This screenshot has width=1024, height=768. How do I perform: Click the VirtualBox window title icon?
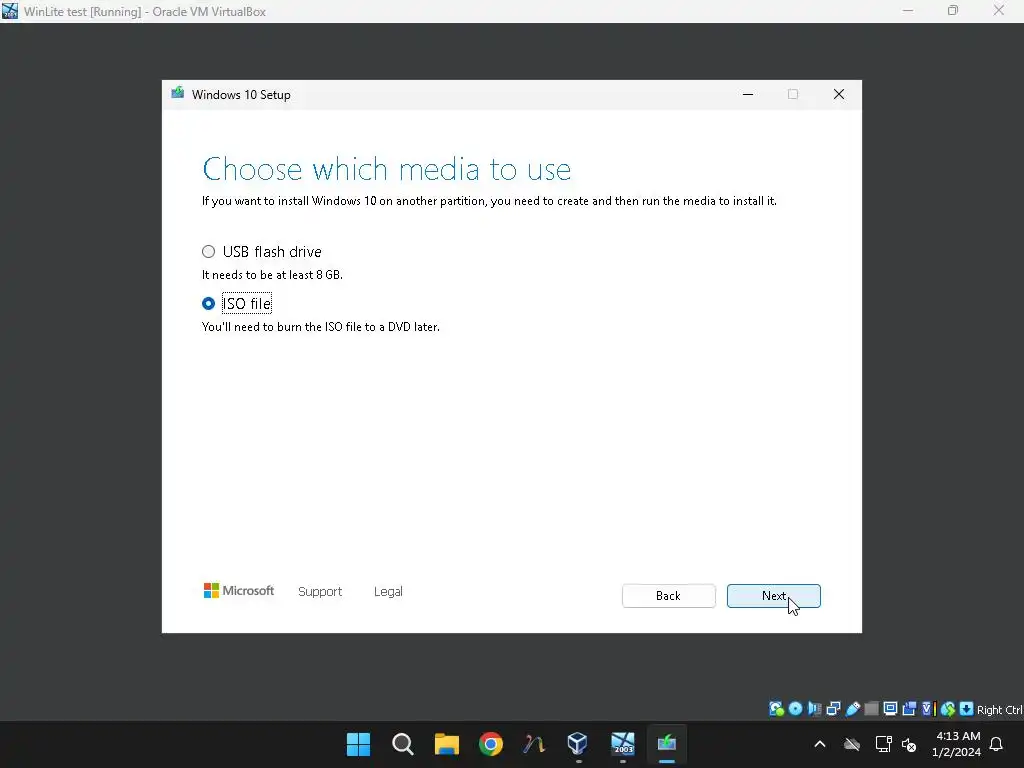pos(10,10)
